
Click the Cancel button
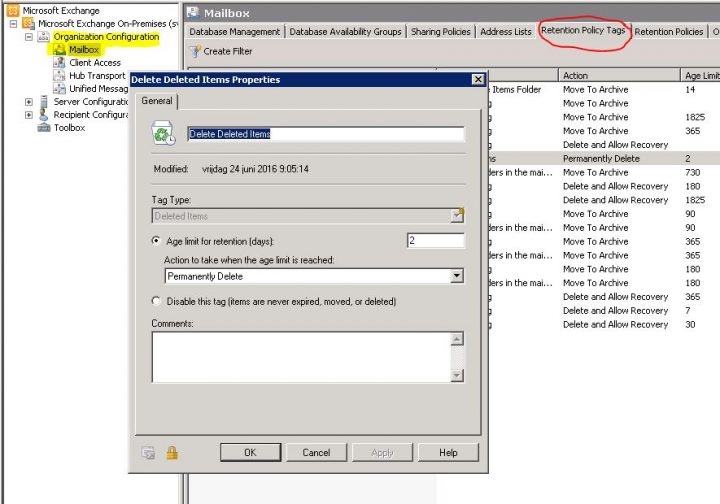pos(316,453)
